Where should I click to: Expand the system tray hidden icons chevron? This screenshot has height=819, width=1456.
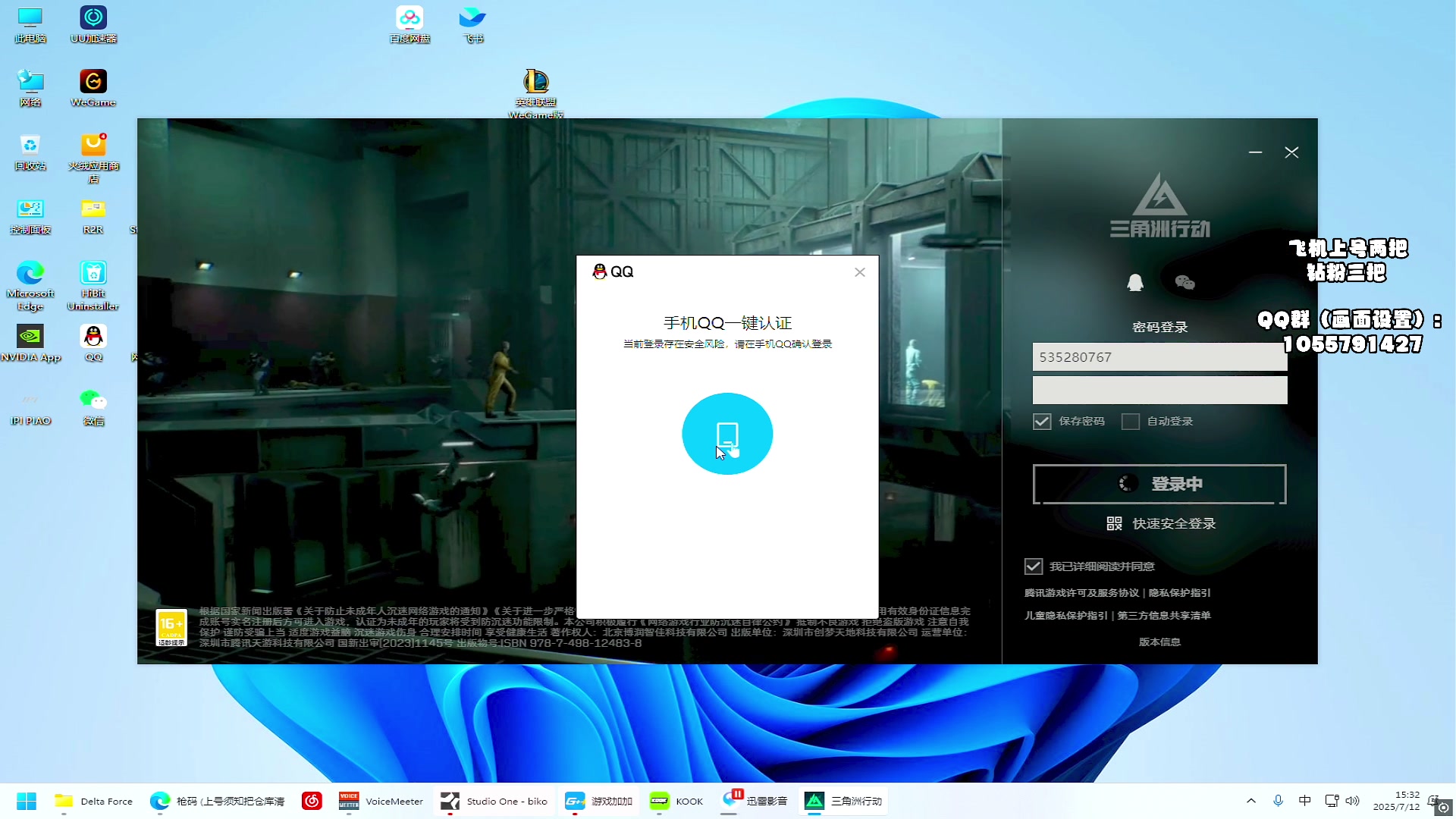(x=1251, y=801)
